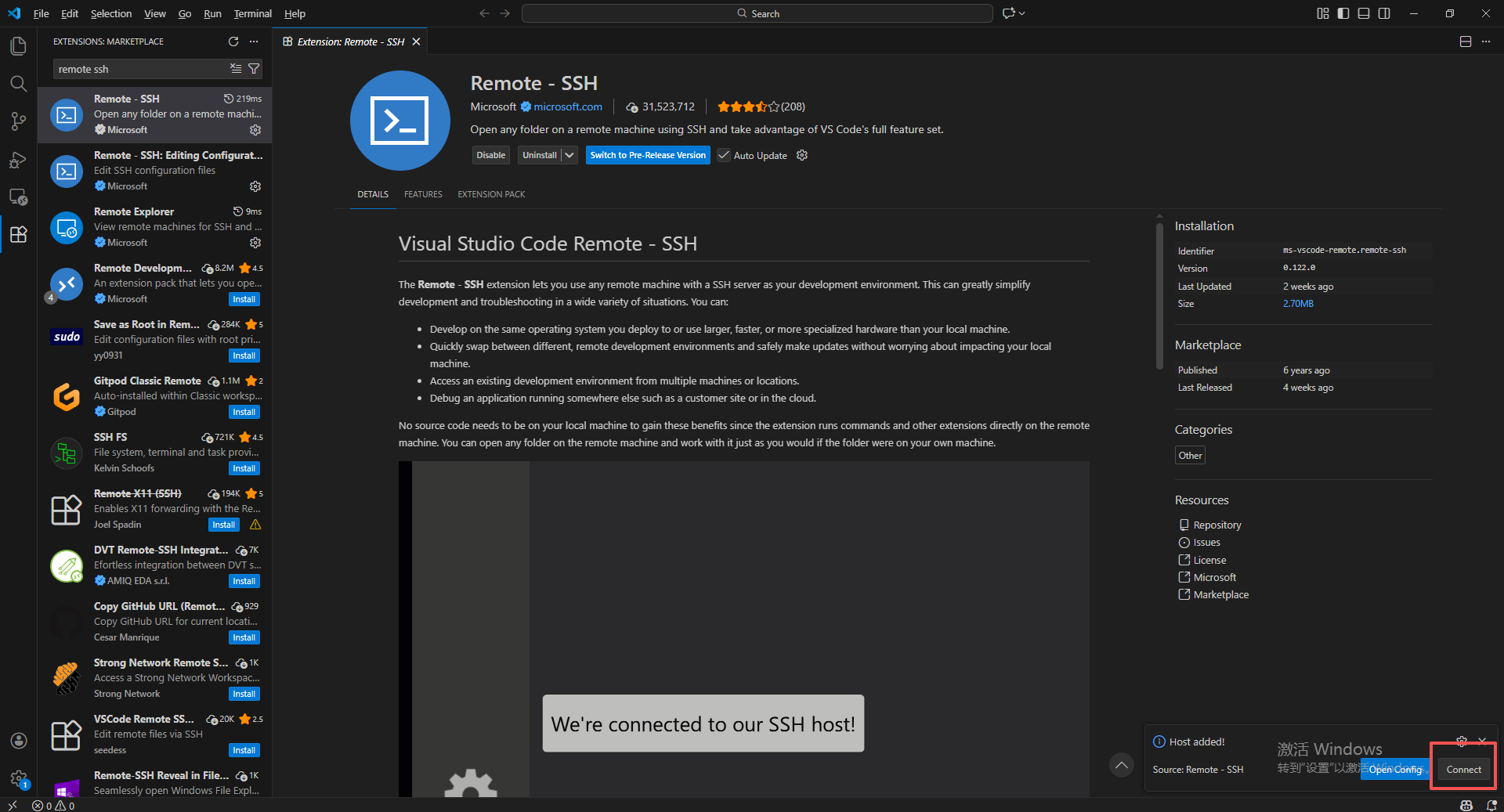Click the Open Config notification button
1504x812 pixels.
[1395, 770]
